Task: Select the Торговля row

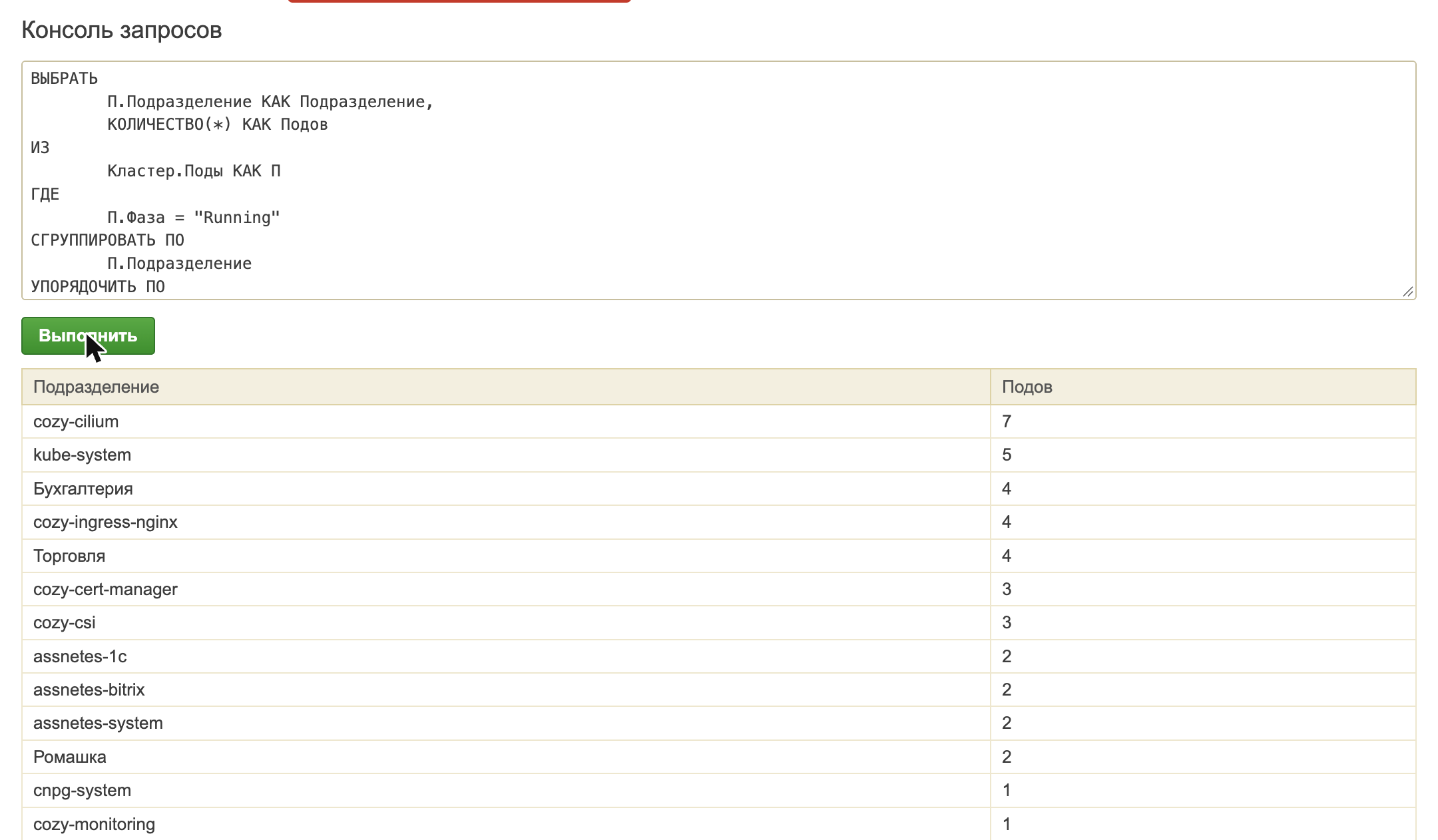Action: point(718,556)
